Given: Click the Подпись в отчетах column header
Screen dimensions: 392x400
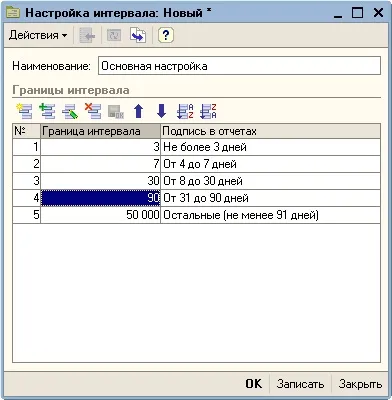Looking at the screenshot, I should point(270,131).
